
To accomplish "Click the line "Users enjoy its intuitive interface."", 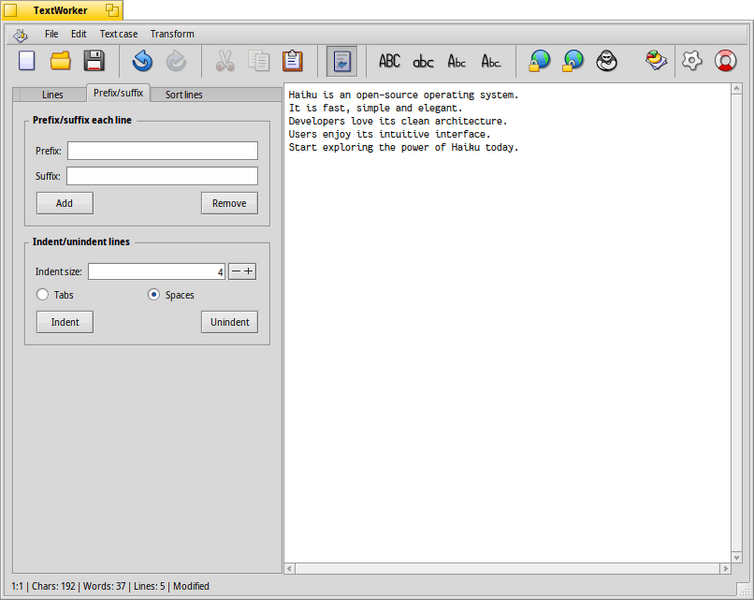I will [390, 134].
